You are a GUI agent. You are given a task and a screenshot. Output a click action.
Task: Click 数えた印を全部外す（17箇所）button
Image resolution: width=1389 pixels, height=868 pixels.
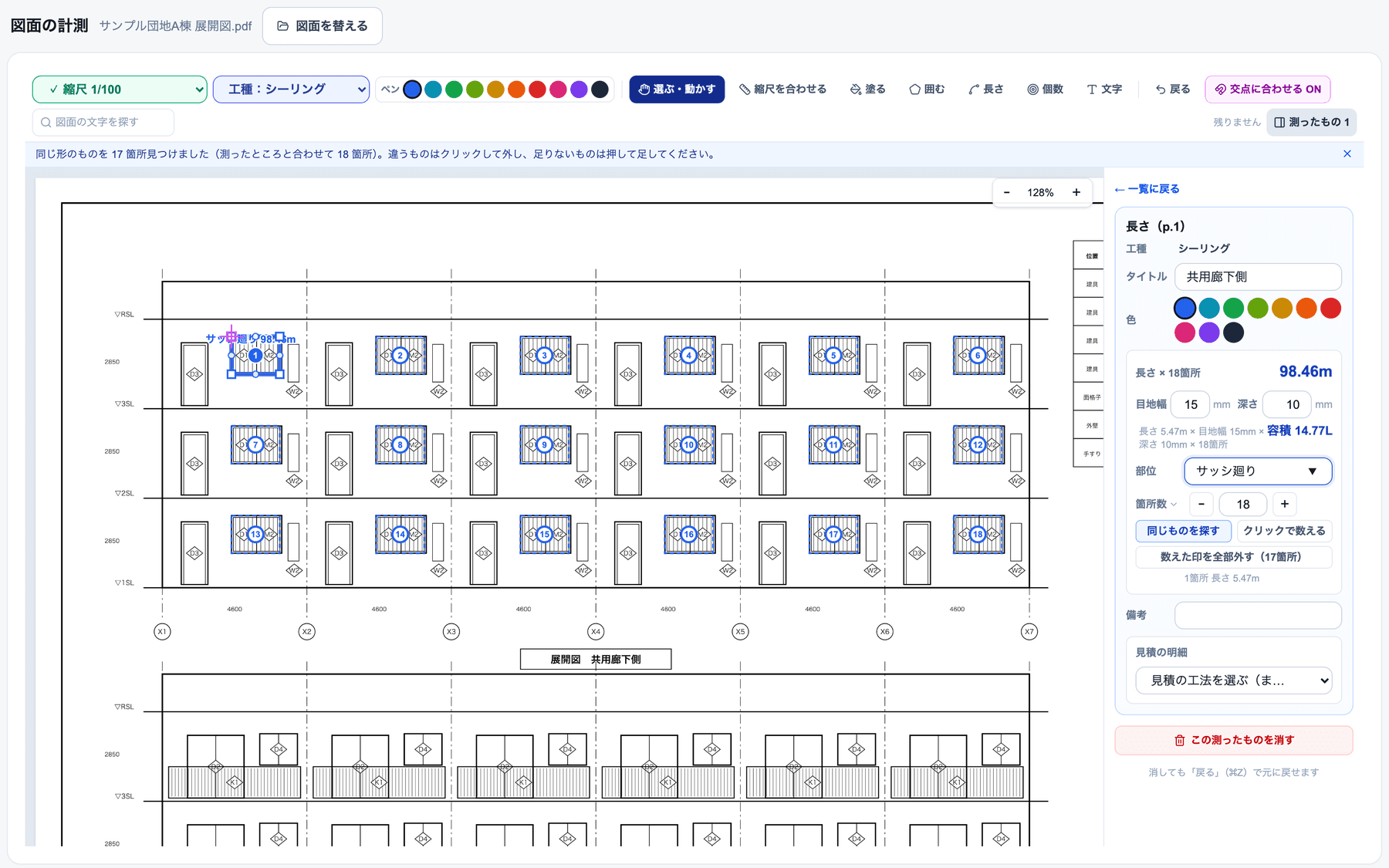(x=1234, y=557)
